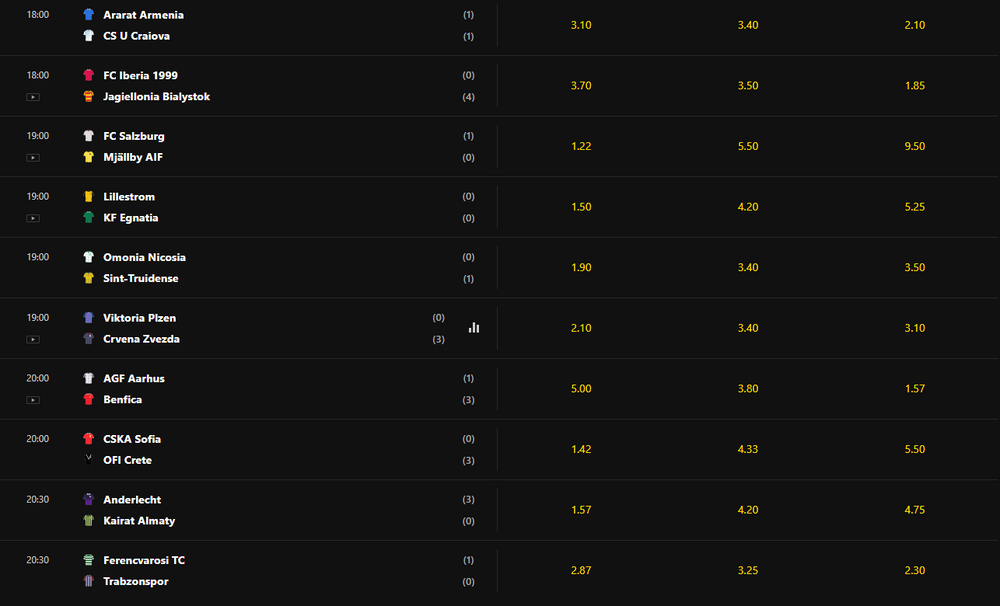1000x606 pixels.
Task: Click Benfica red jersey icon
Action: click(89, 399)
